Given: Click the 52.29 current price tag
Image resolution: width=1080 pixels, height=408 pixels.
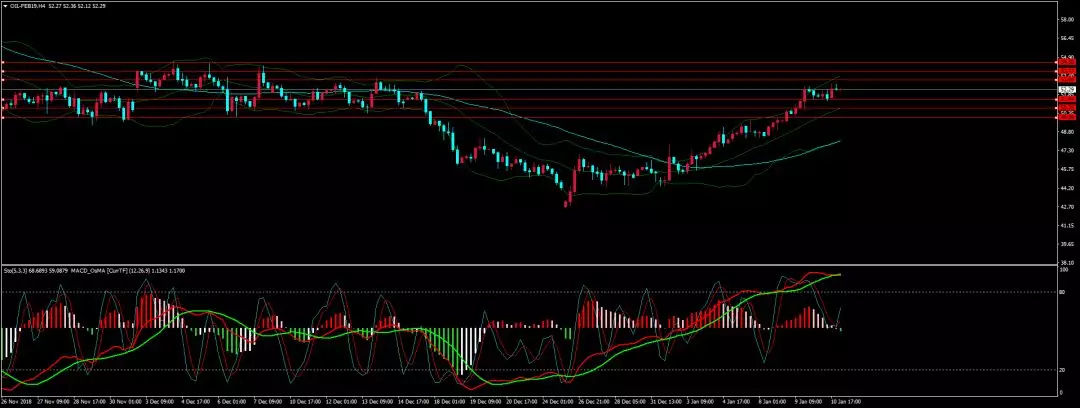Looking at the screenshot, I should [x=1066, y=89].
